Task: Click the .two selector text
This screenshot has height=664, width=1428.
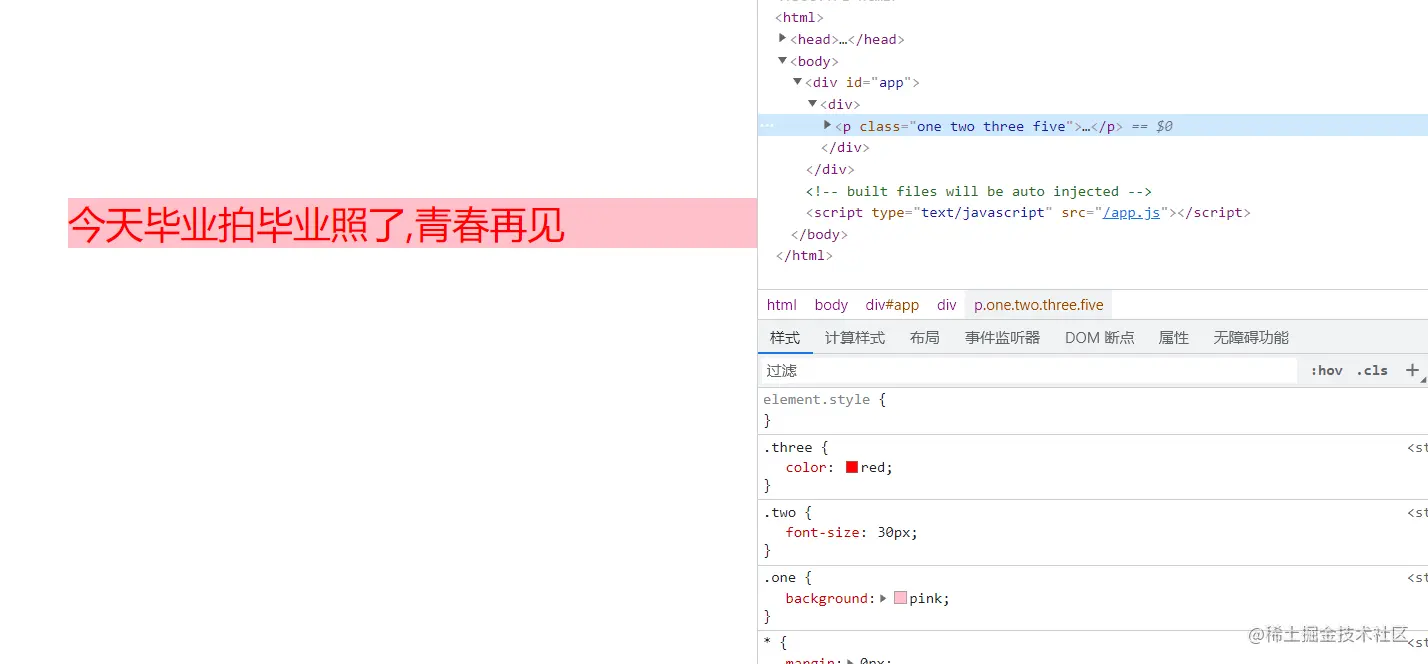Action: point(780,512)
